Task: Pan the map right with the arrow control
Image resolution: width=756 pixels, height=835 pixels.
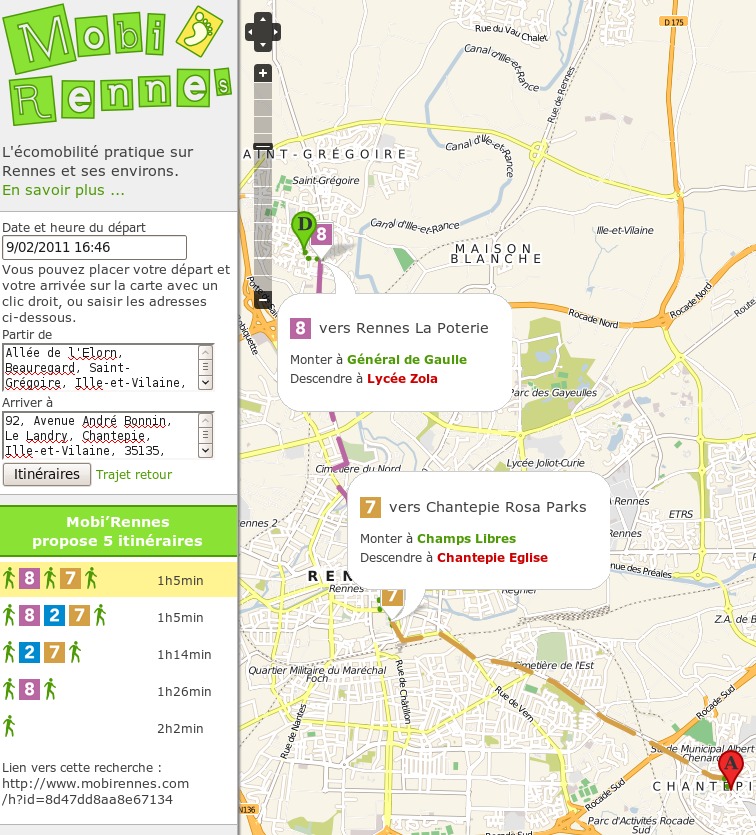Action: (x=275, y=32)
